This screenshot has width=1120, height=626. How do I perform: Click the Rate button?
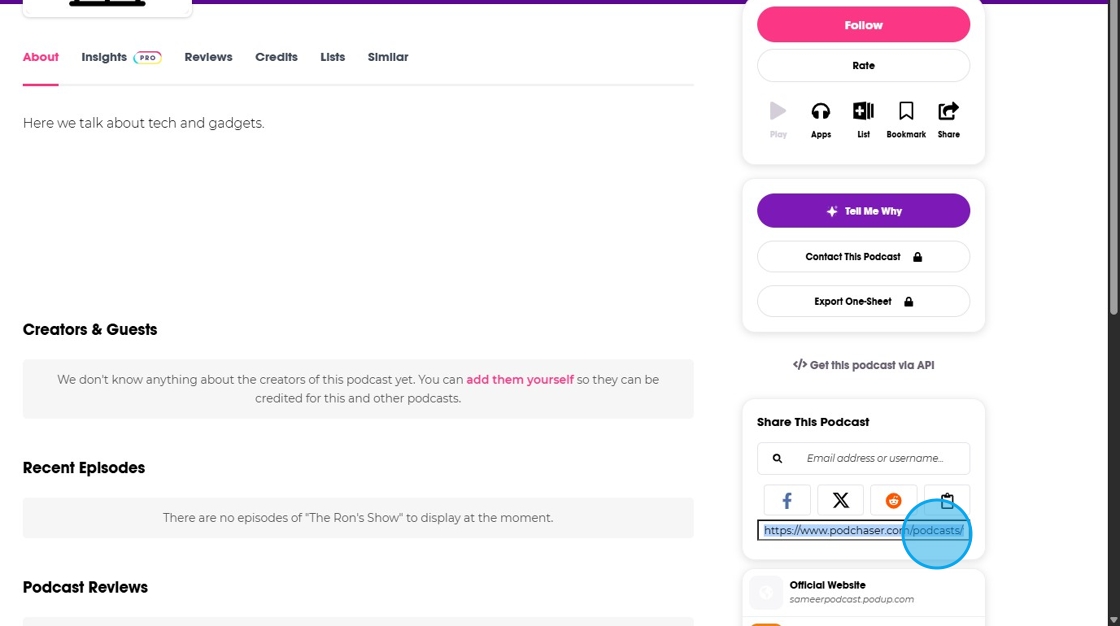[x=863, y=66]
